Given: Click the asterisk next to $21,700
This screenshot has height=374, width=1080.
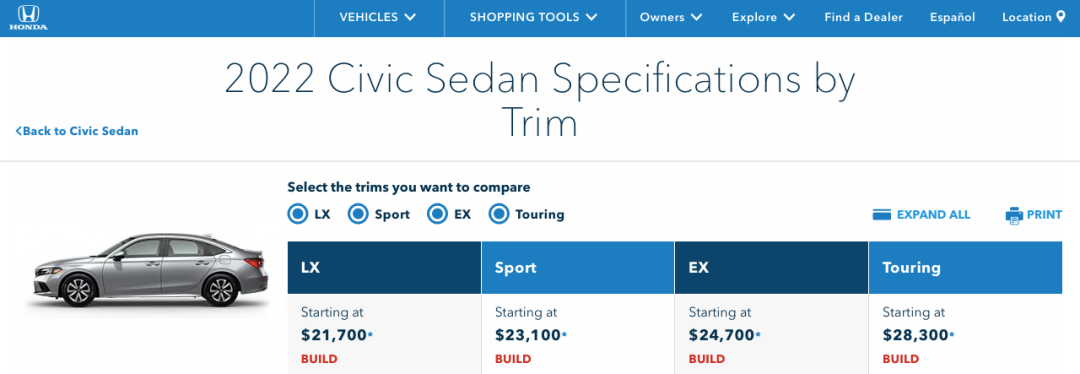Looking at the screenshot, I should [x=371, y=335].
